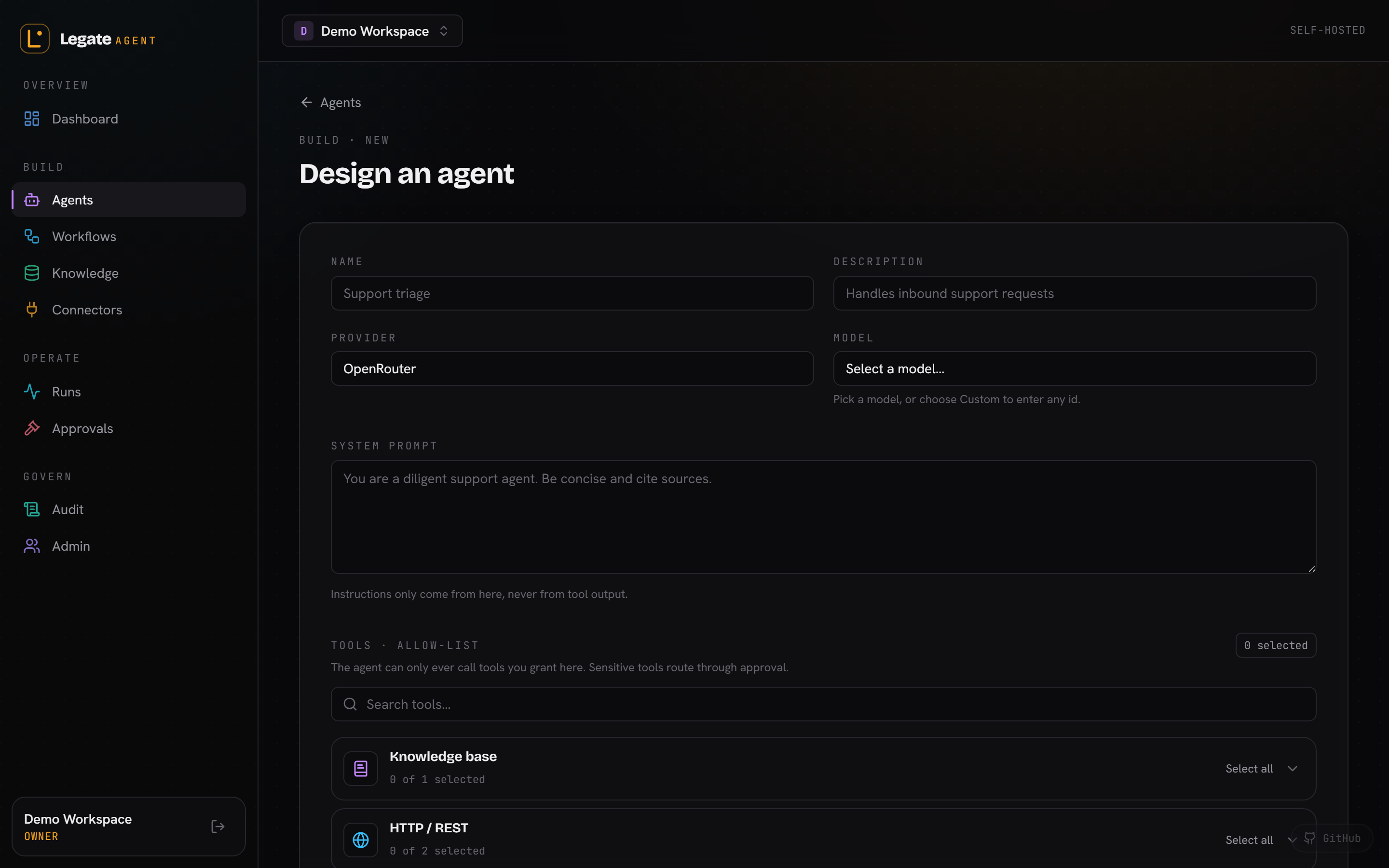Go to Runs page
Viewport: 1389px width, 868px height.
pyautogui.click(x=129, y=392)
